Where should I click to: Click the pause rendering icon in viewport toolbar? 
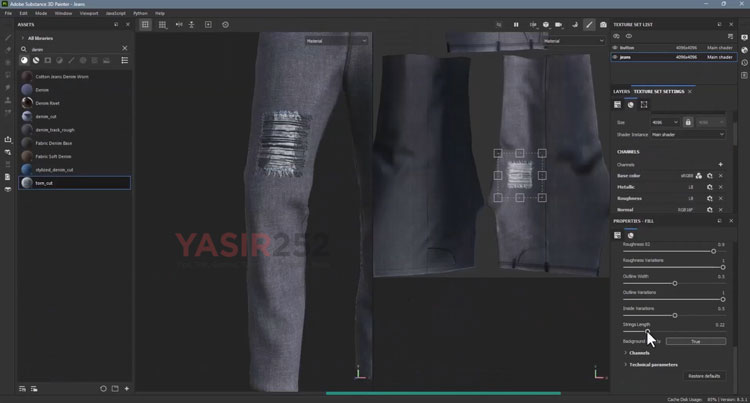pos(516,24)
